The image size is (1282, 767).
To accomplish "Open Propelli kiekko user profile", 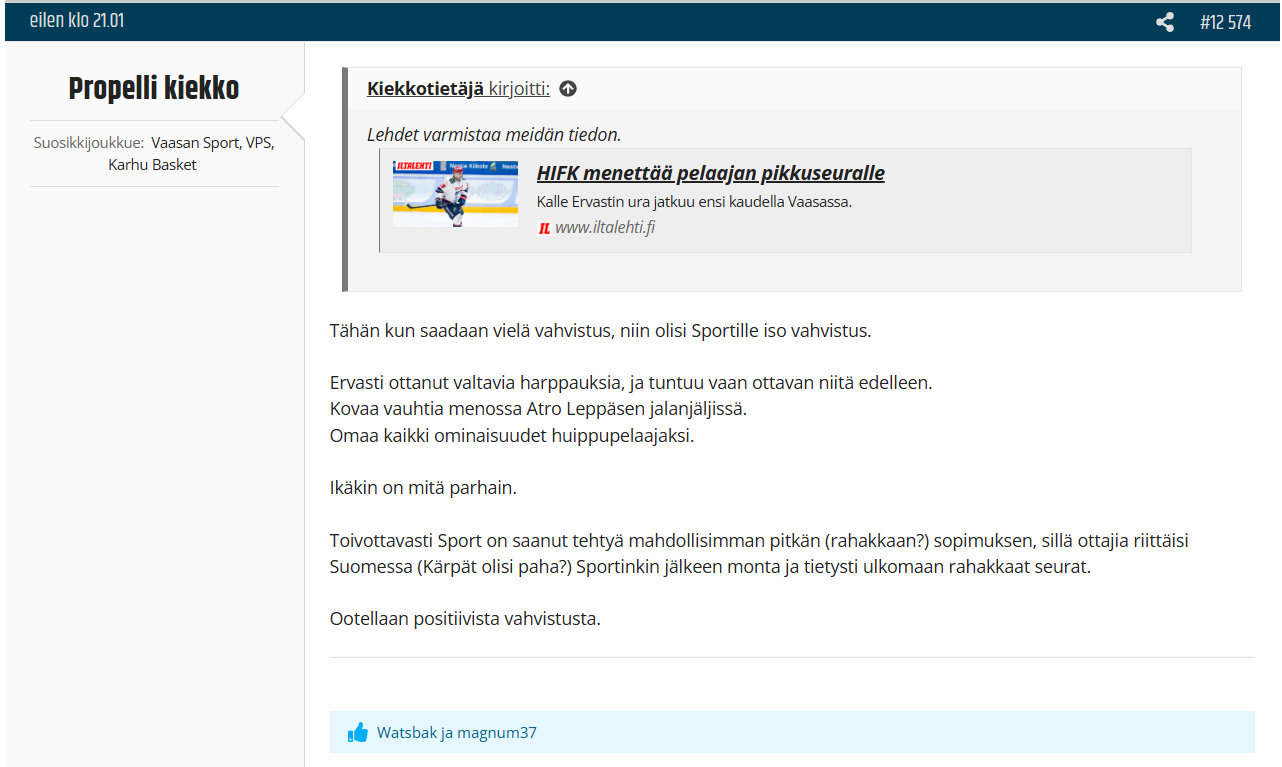I will click(154, 89).
